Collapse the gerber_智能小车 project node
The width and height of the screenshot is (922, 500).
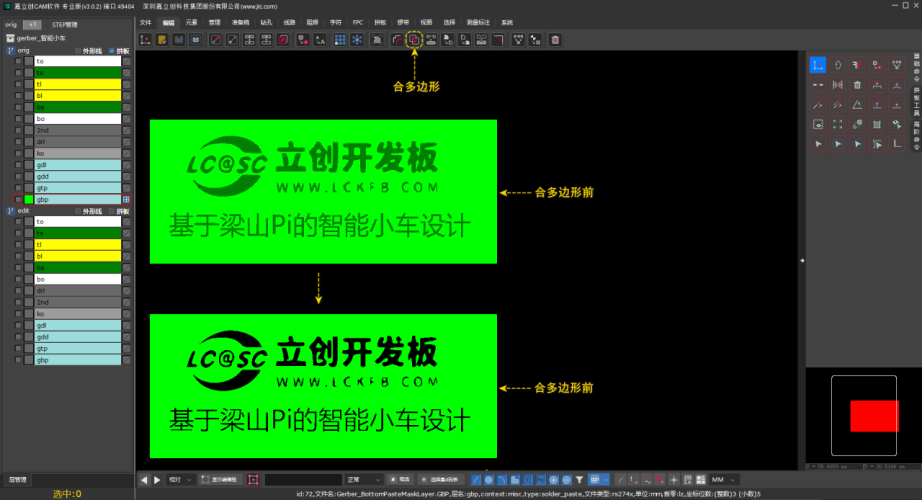click(x=10, y=38)
